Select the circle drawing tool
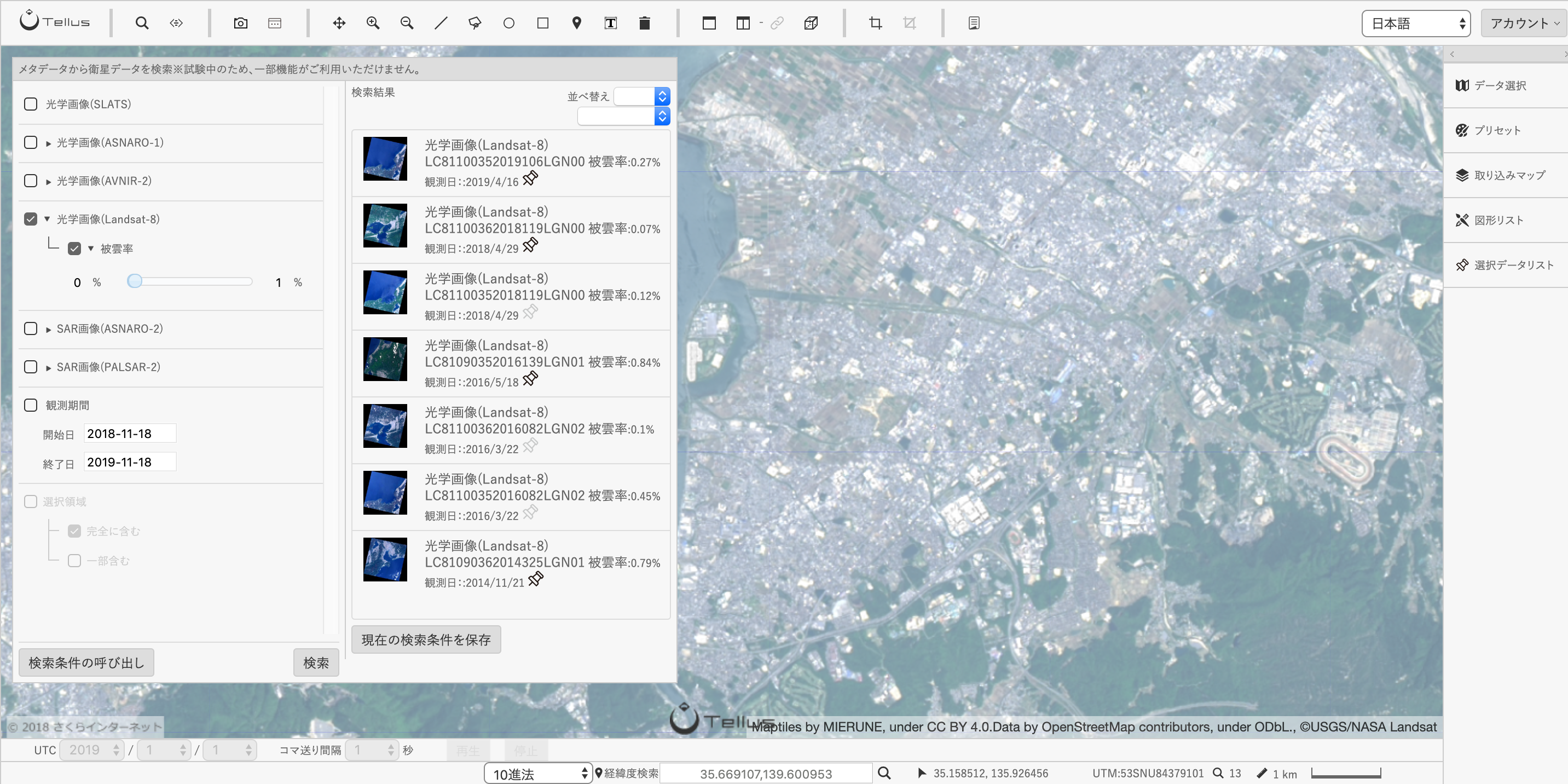The image size is (1568, 784). point(509,23)
